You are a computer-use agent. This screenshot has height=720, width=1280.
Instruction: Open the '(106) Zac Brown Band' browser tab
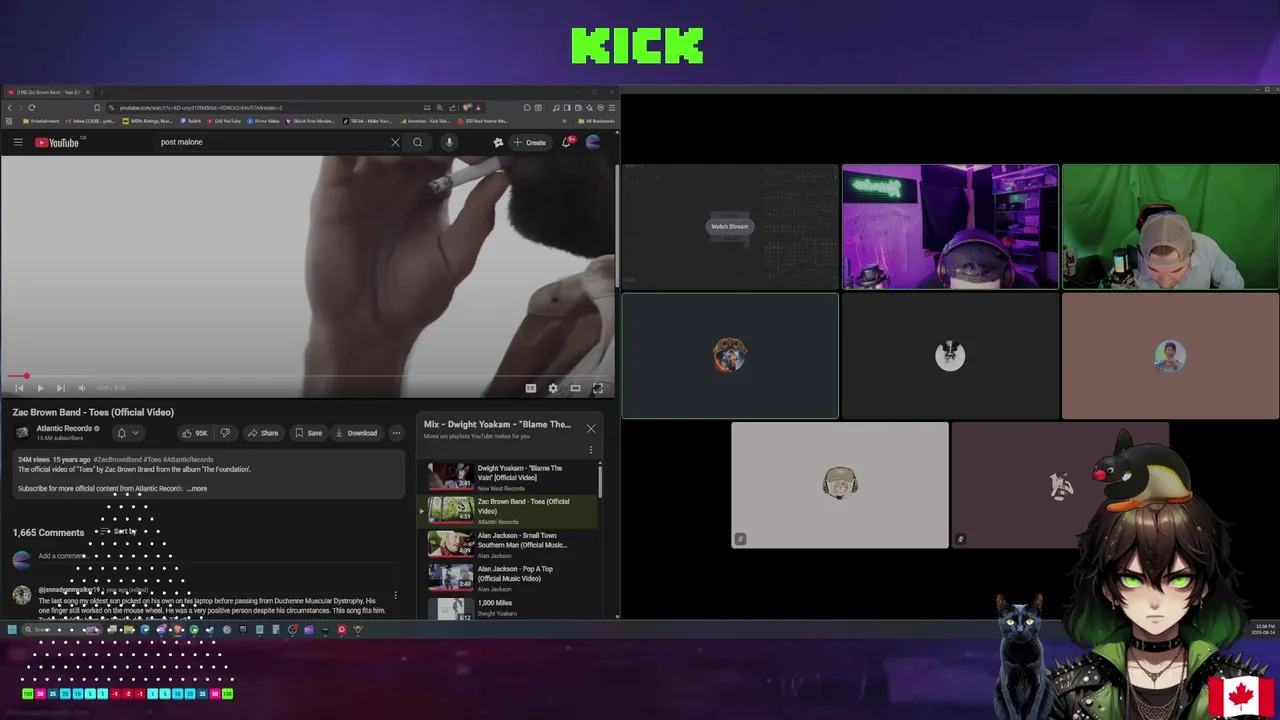pos(48,92)
